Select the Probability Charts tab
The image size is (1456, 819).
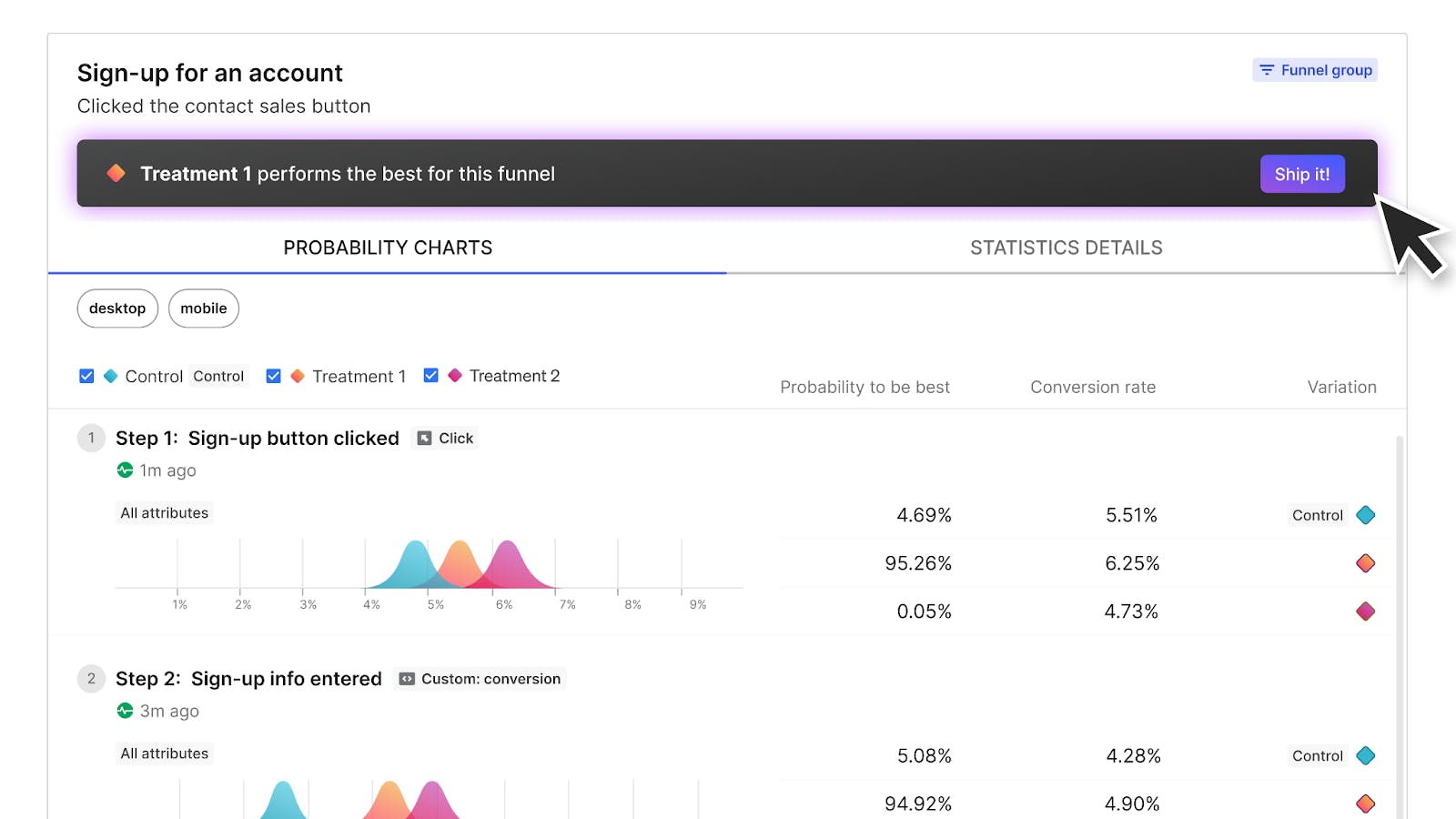point(388,248)
